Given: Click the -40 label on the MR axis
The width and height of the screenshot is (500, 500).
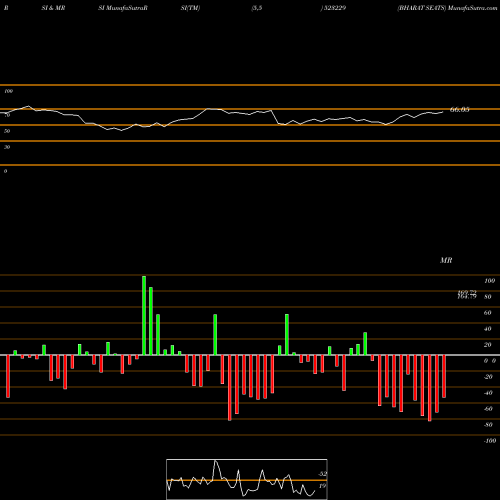Looking at the screenshot, I should (488, 393).
